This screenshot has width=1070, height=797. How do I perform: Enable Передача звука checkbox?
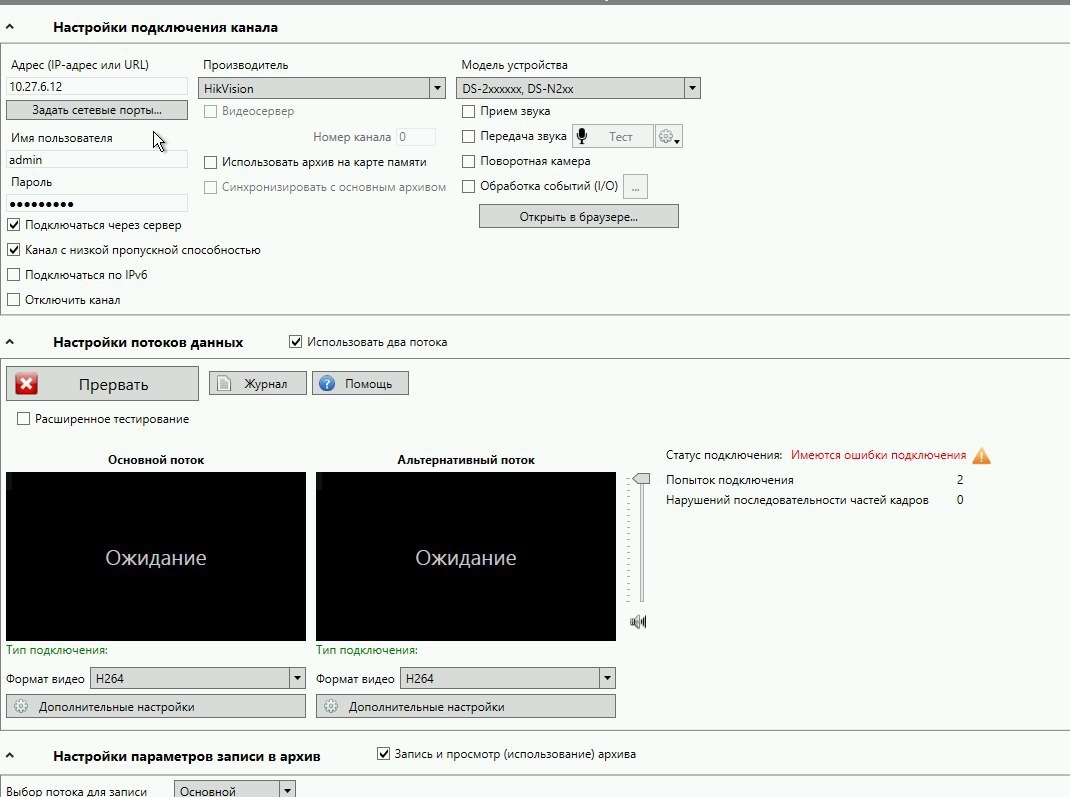468,136
